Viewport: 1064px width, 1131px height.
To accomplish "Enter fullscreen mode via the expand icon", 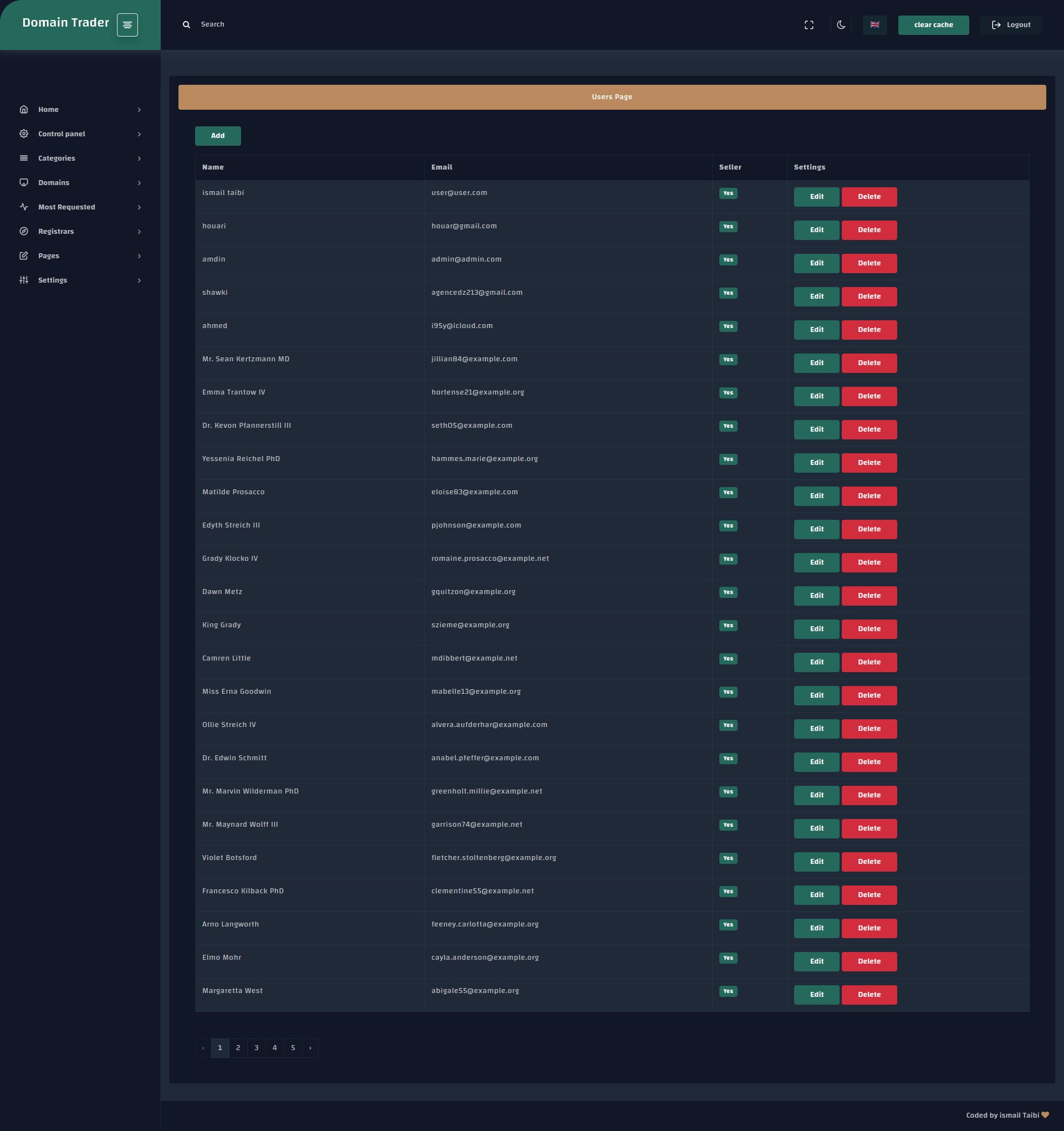I will pyautogui.click(x=809, y=25).
